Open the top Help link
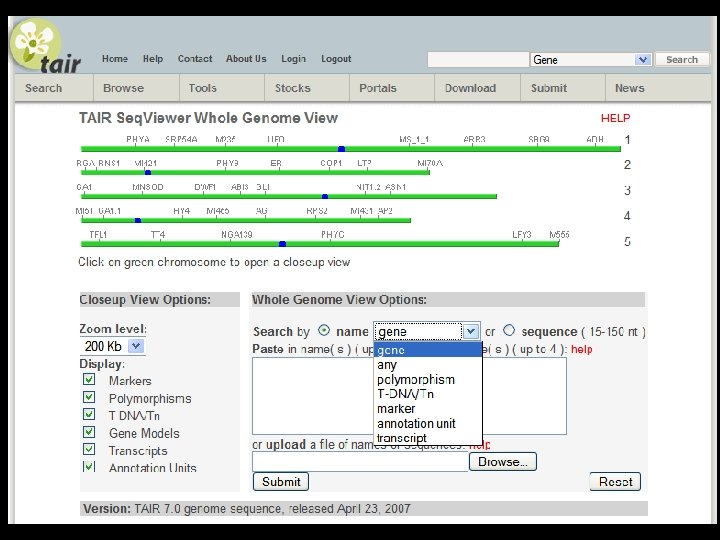This screenshot has height=540, width=720. [153, 59]
